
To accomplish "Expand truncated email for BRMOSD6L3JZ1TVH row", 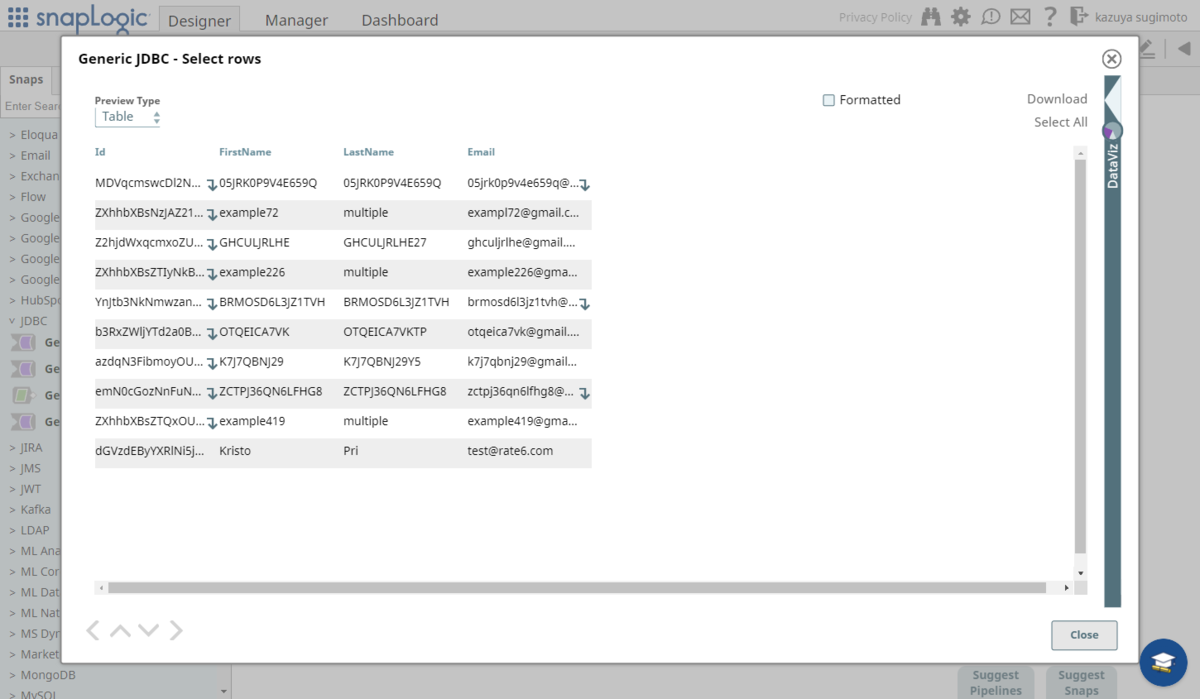I will [585, 304].
